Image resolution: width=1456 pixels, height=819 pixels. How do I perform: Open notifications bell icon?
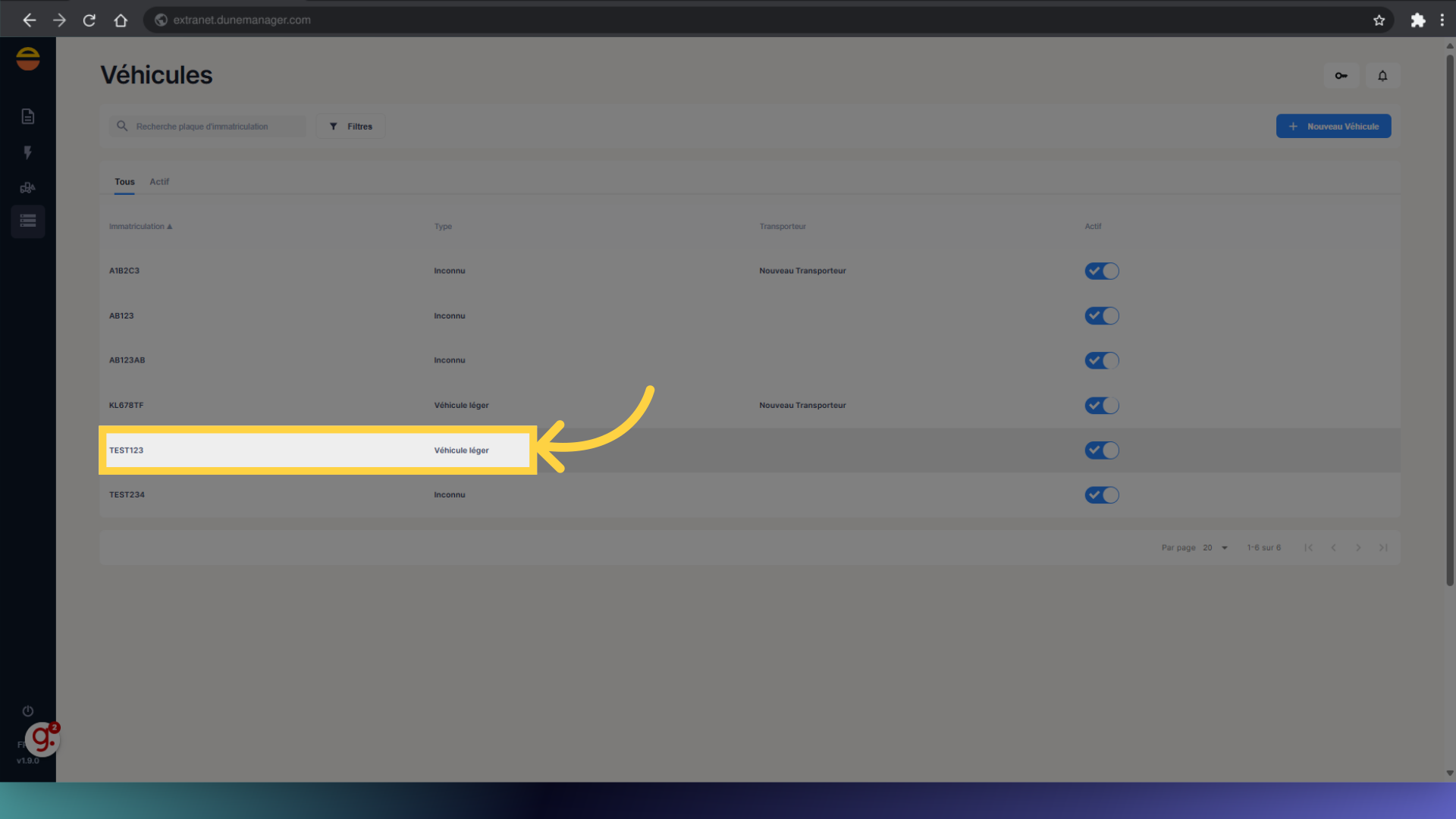[1382, 76]
